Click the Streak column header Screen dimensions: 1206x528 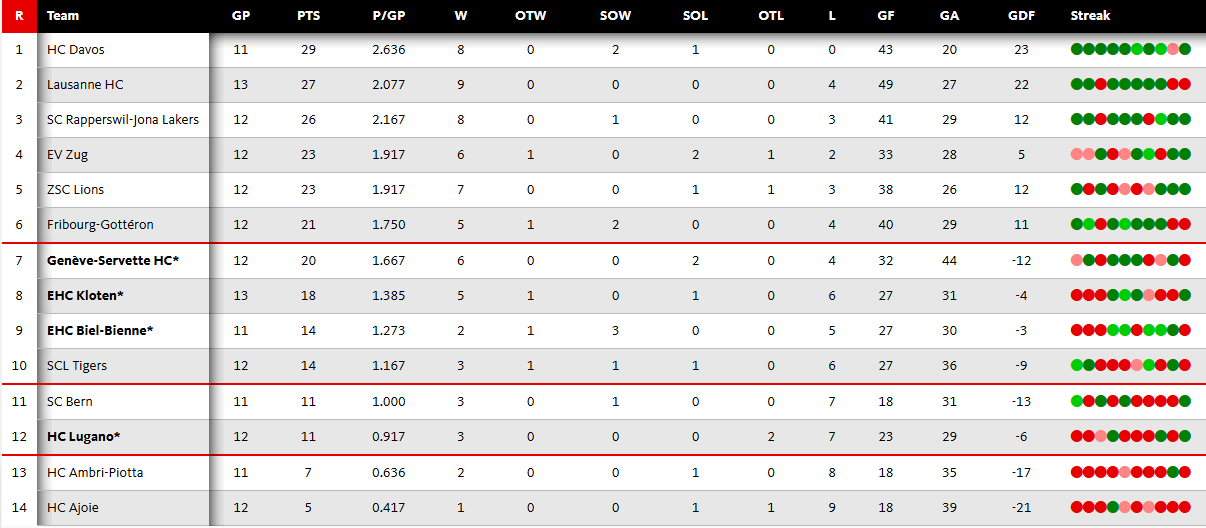point(1088,16)
